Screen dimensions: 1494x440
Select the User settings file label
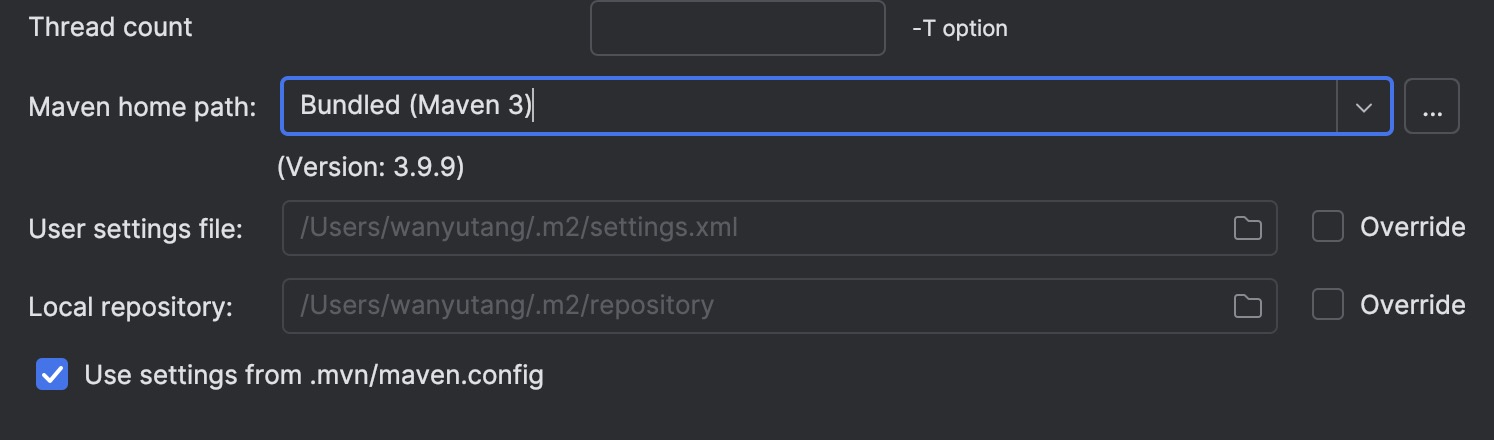[136, 229]
